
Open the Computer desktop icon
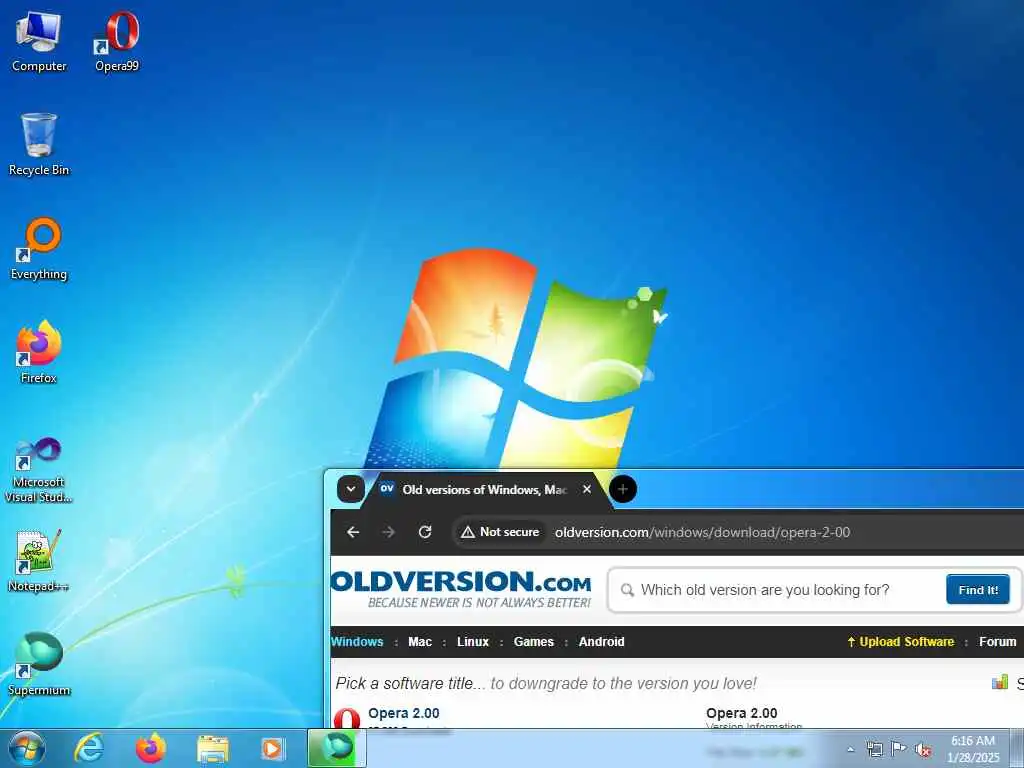pyautogui.click(x=39, y=41)
